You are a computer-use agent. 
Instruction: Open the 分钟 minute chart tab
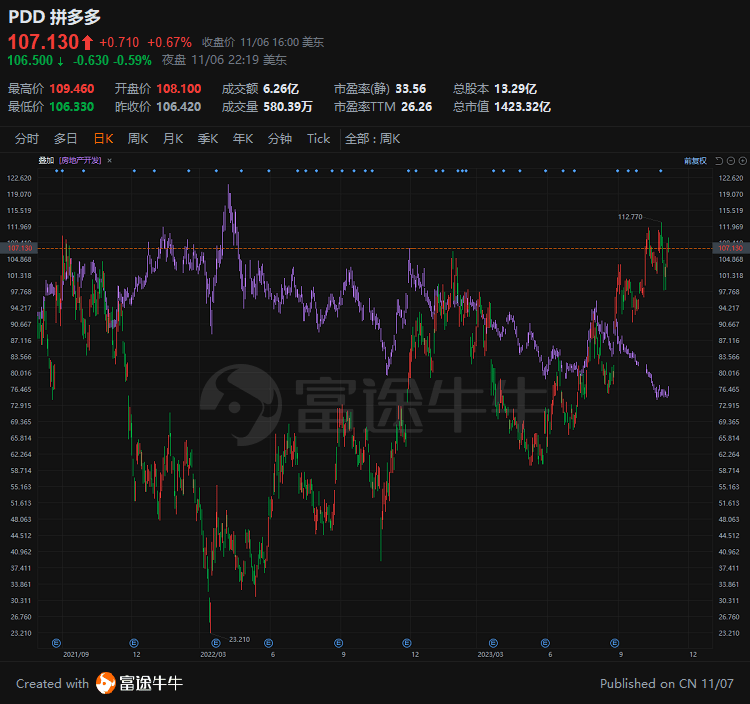point(280,139)
